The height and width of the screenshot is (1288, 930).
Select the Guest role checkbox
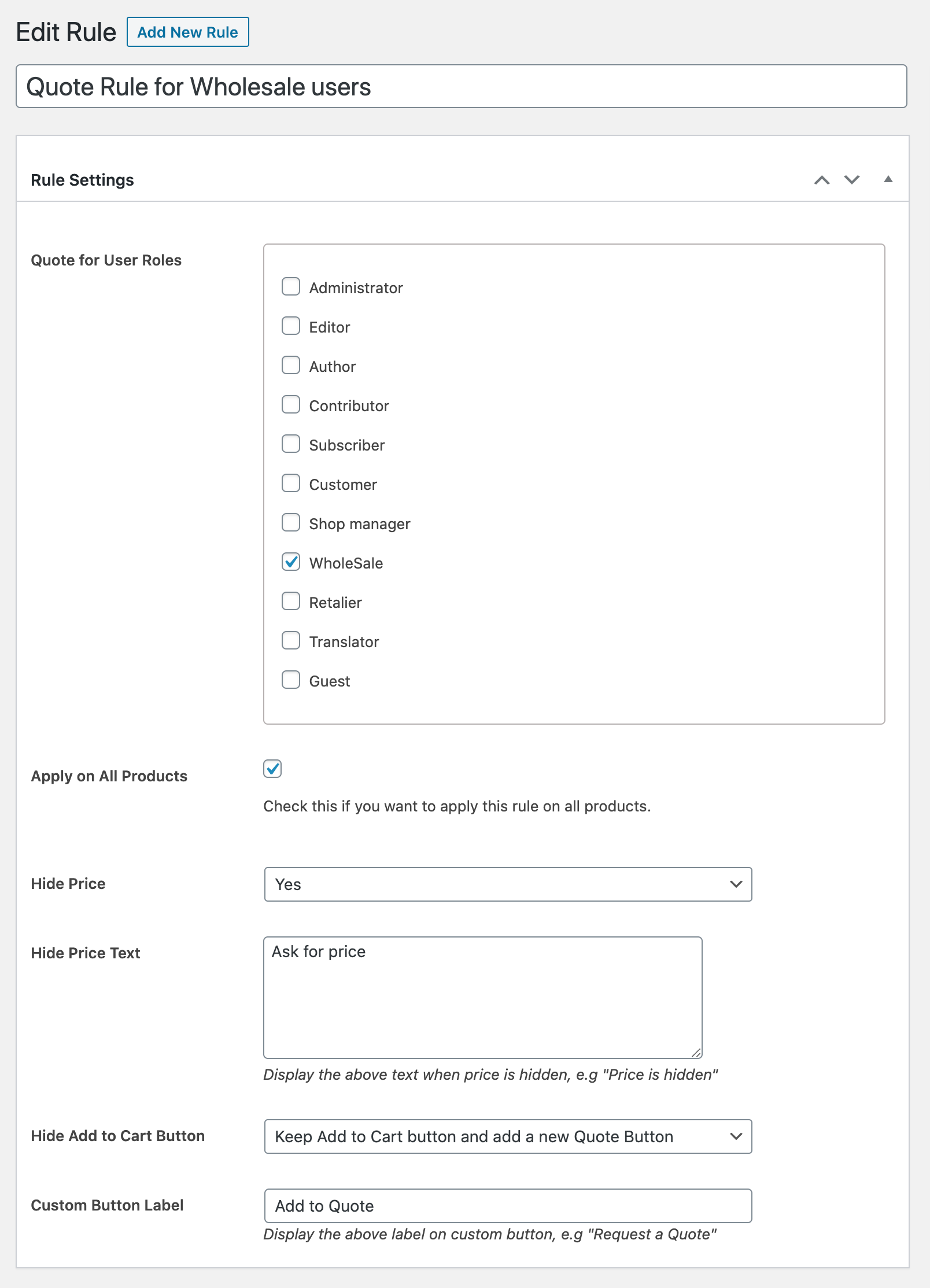click(x=291, y=680)
